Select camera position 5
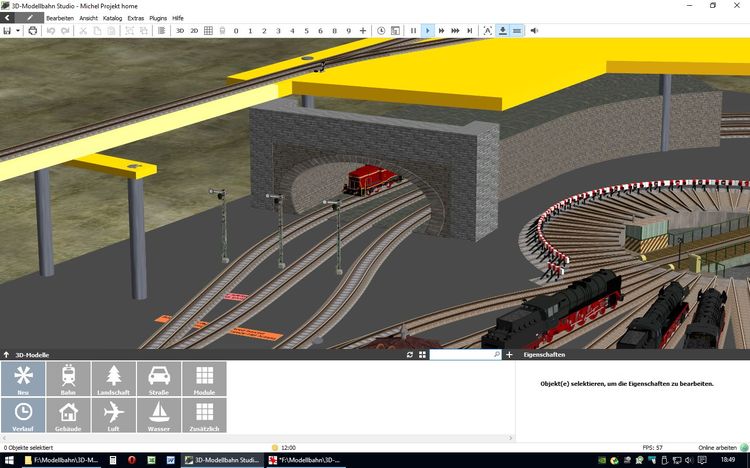This screenshot has width=750, height=468. click(x=307, y=31)
